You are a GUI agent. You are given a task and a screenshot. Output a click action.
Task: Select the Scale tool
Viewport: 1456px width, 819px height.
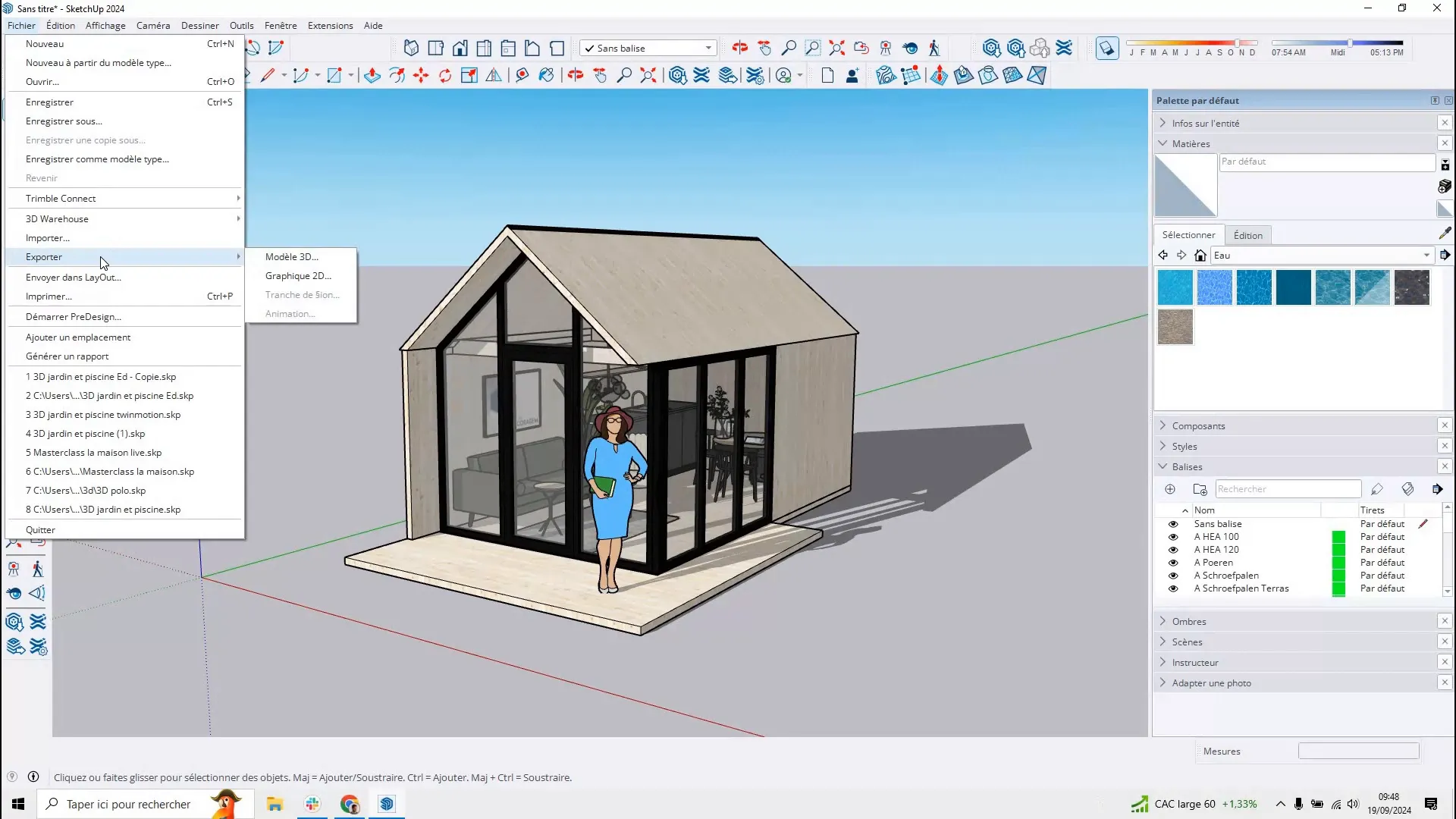[x=469, y=75]
